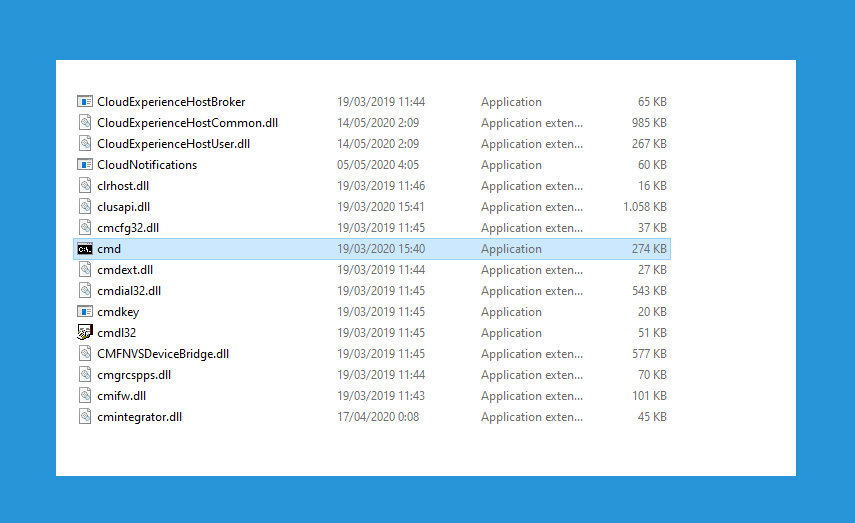Click the cmdext.dll file icon
The width and height of the screenshot is (855, 523).
coord(85,269)
